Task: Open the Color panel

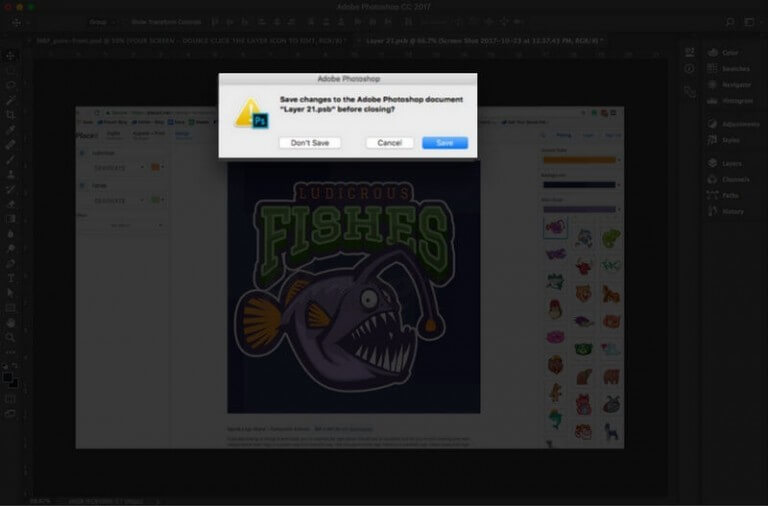Action: click(724, 52)
